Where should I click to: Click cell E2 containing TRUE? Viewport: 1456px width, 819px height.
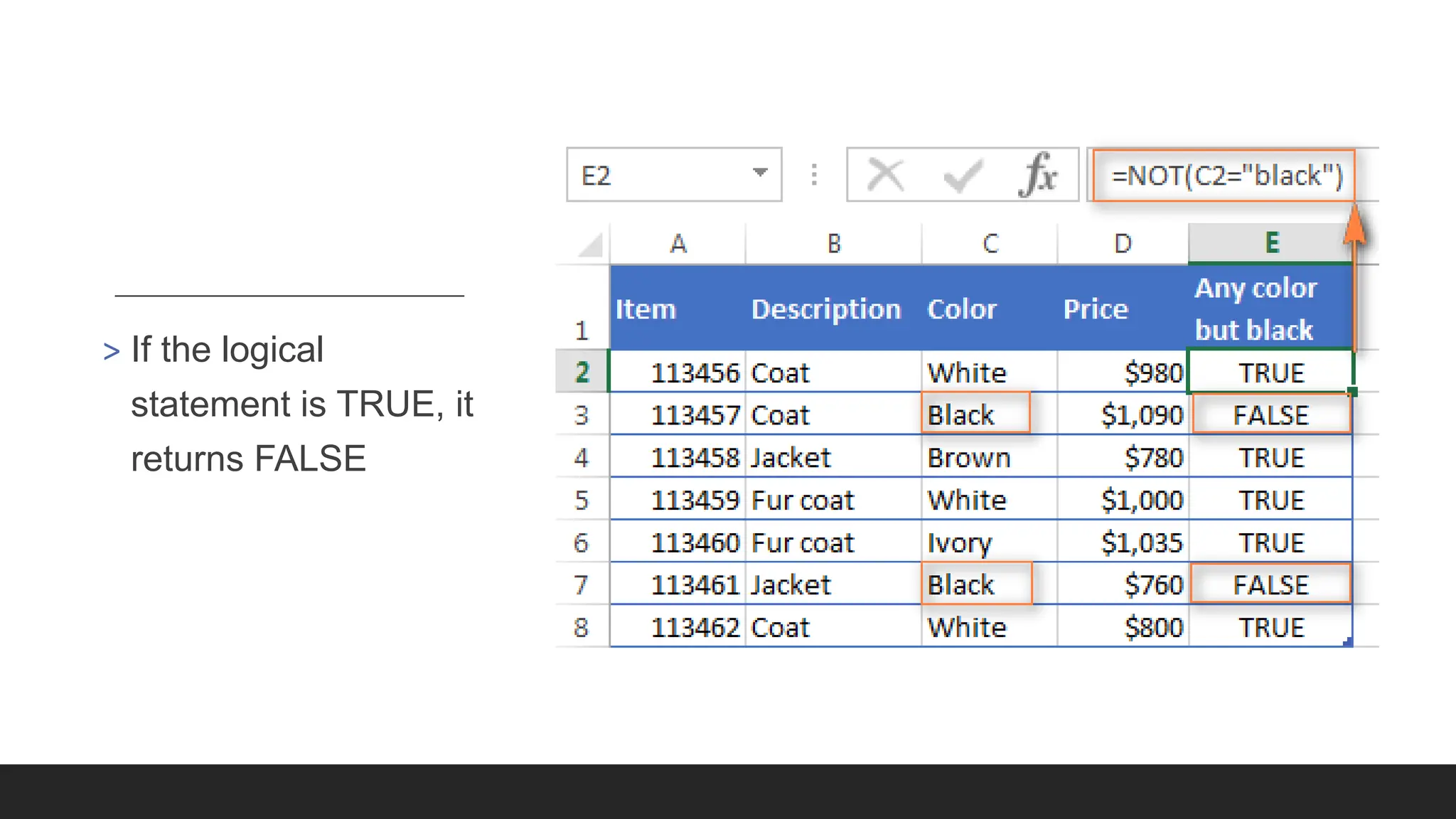click(1270, 372)
